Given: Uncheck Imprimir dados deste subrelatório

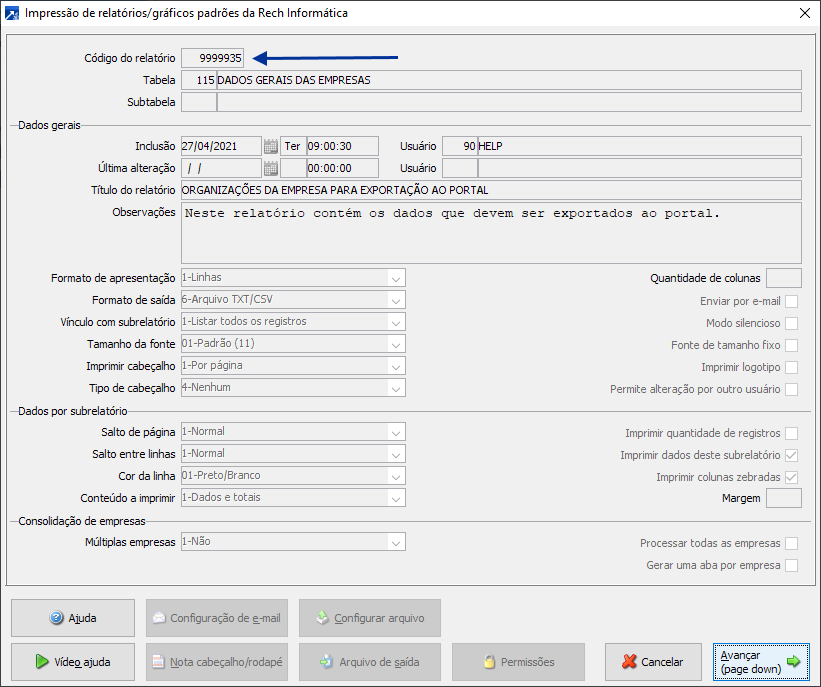Looking at the screenshot, I should tap(791, 455).
